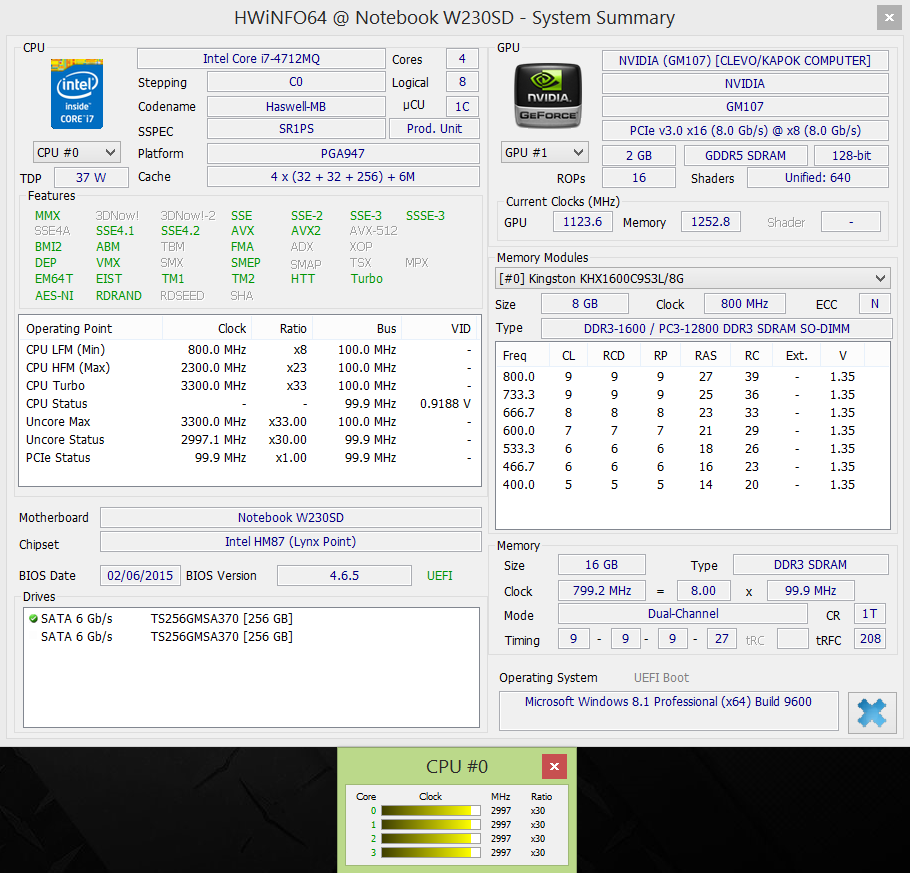Click the AES-NI feature label

(54, 295)
